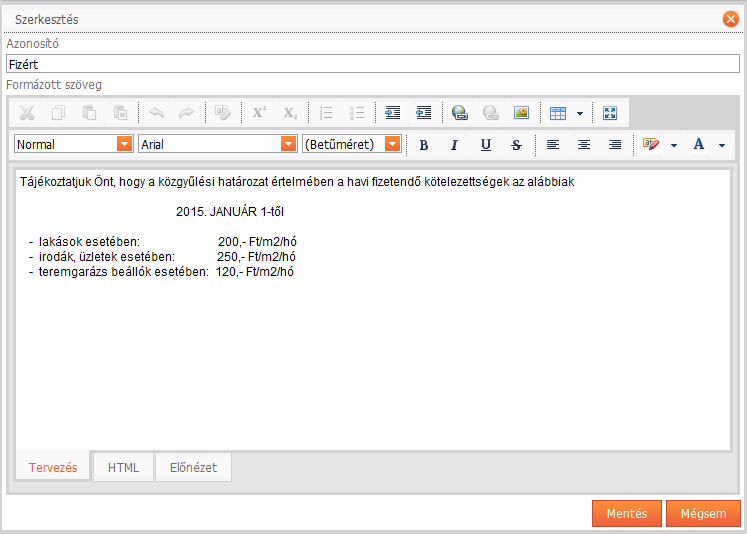The height and width of the screenshot is (534, 747).
Task: Toggle fullscreen editor mode
Action: tap(610, 113)
